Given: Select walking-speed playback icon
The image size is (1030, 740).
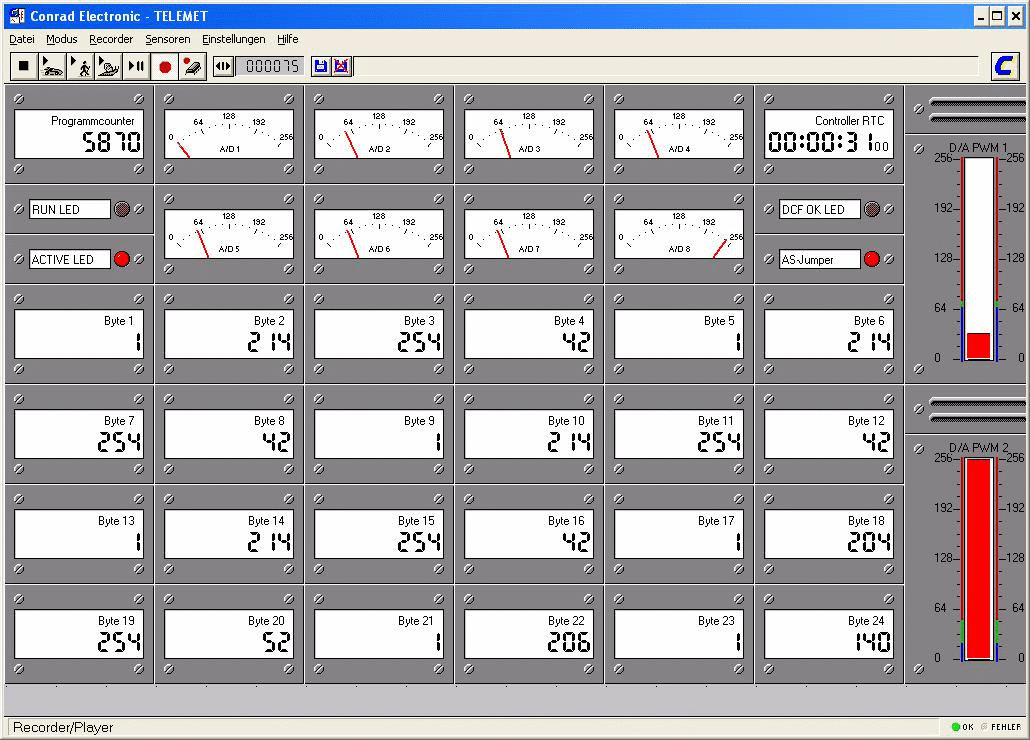Looking at the screenshot, I should pyautogui.click(x=81, y=66).
